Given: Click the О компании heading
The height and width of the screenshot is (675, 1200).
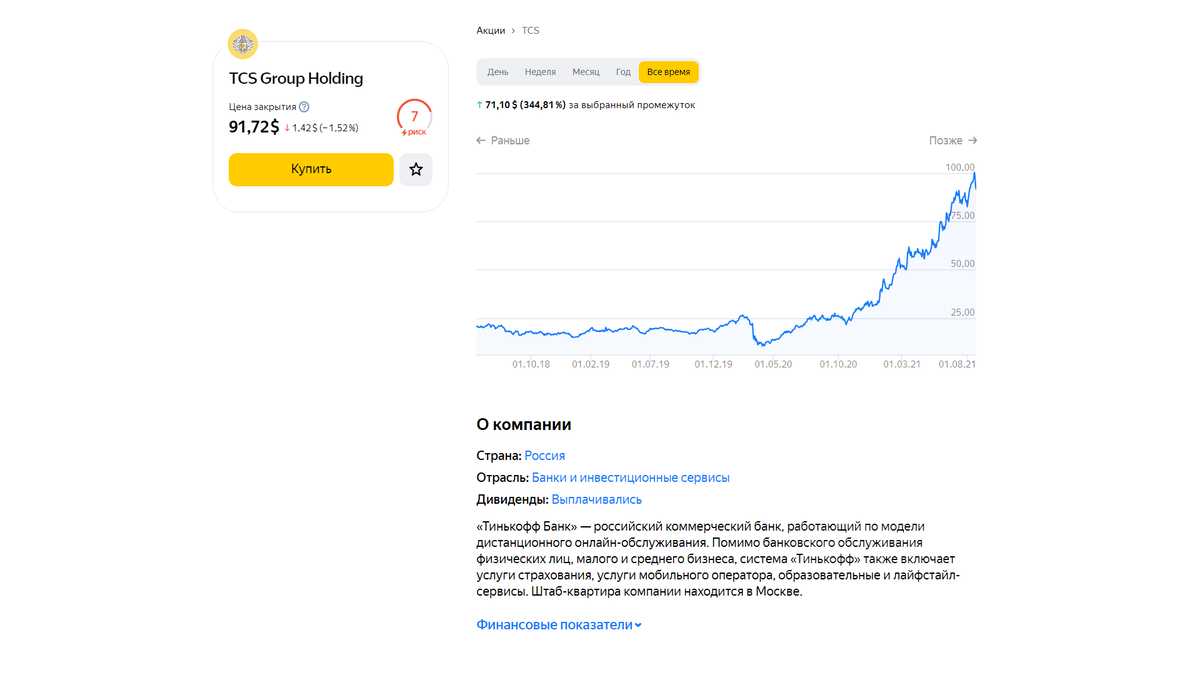Looking at the screenshot, I should coord(524,425).
